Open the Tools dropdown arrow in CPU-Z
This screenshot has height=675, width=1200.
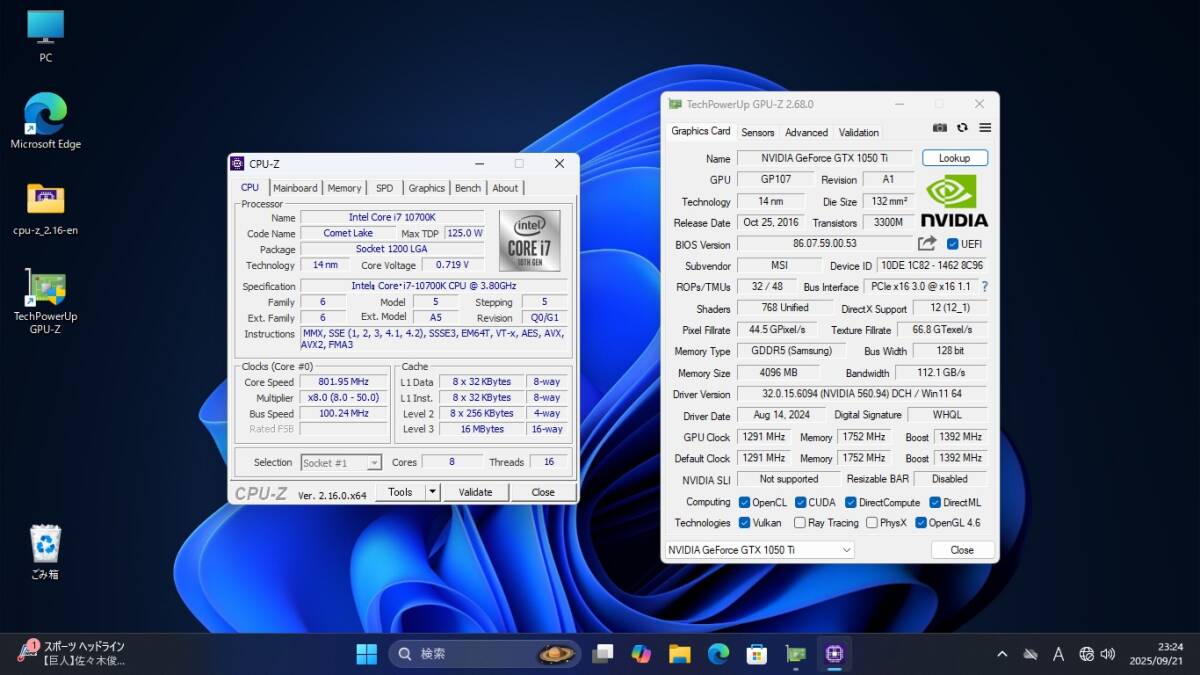point(432,492)
